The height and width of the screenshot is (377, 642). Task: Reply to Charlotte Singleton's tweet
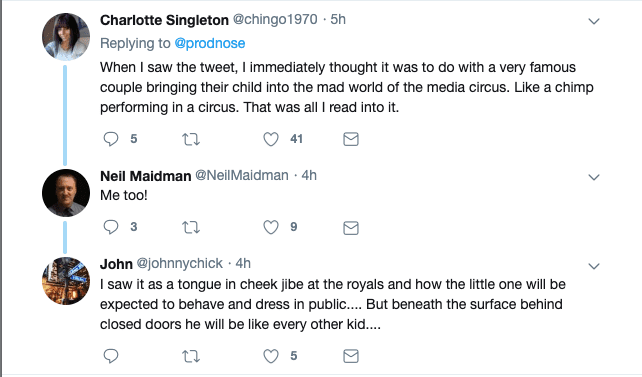(x=111, y=139)
